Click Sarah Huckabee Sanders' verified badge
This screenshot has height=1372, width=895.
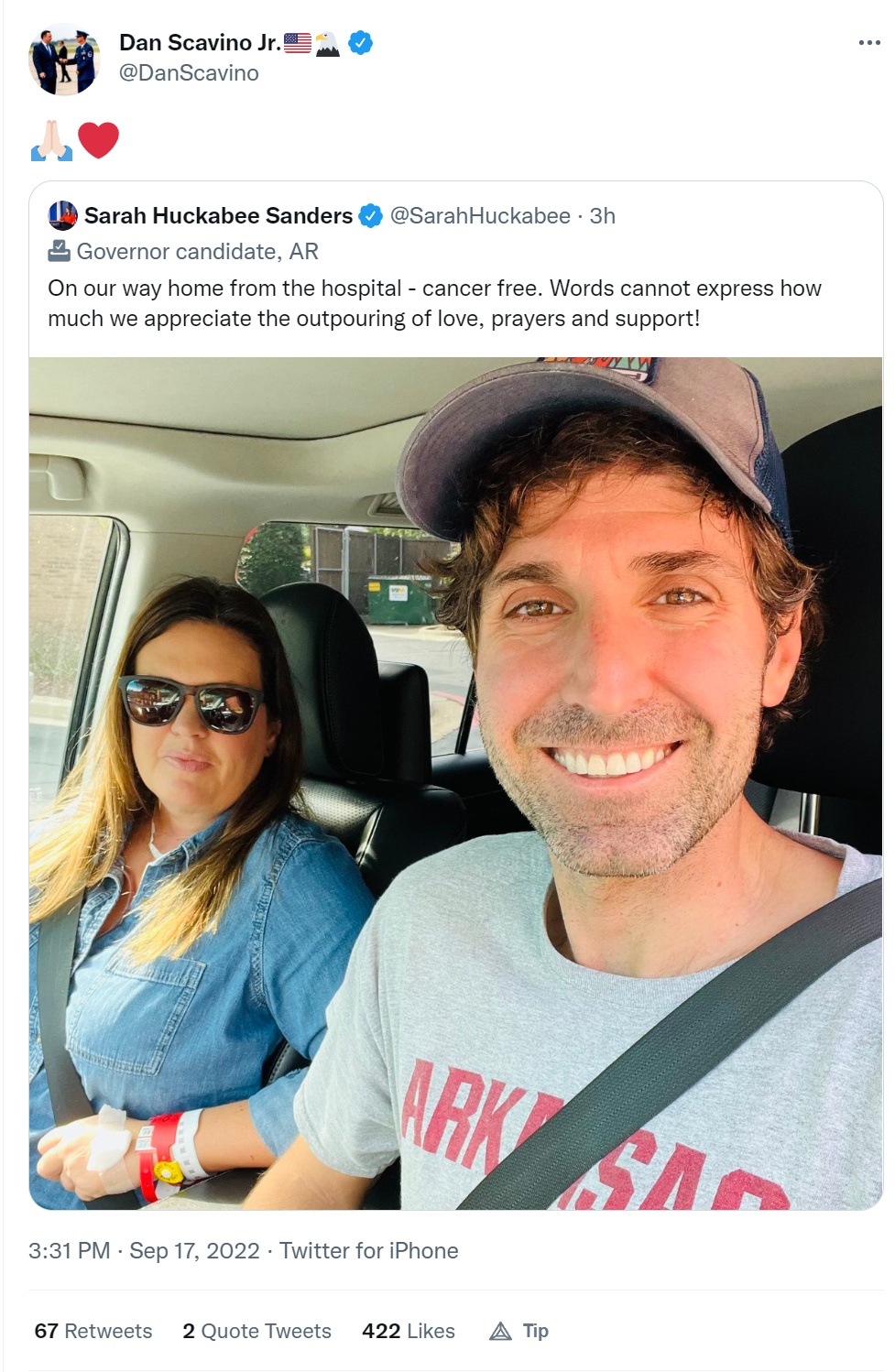click(370, 216)
